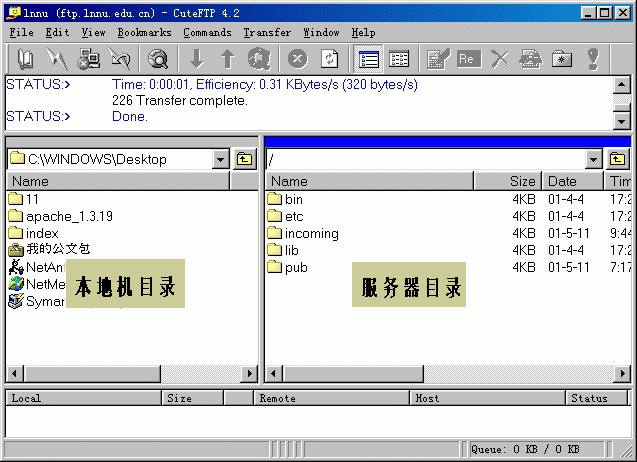637x462 pixels.
Task: Click local pane left scroll arrow
Action: pyautogui.click(x=15, y=374)
